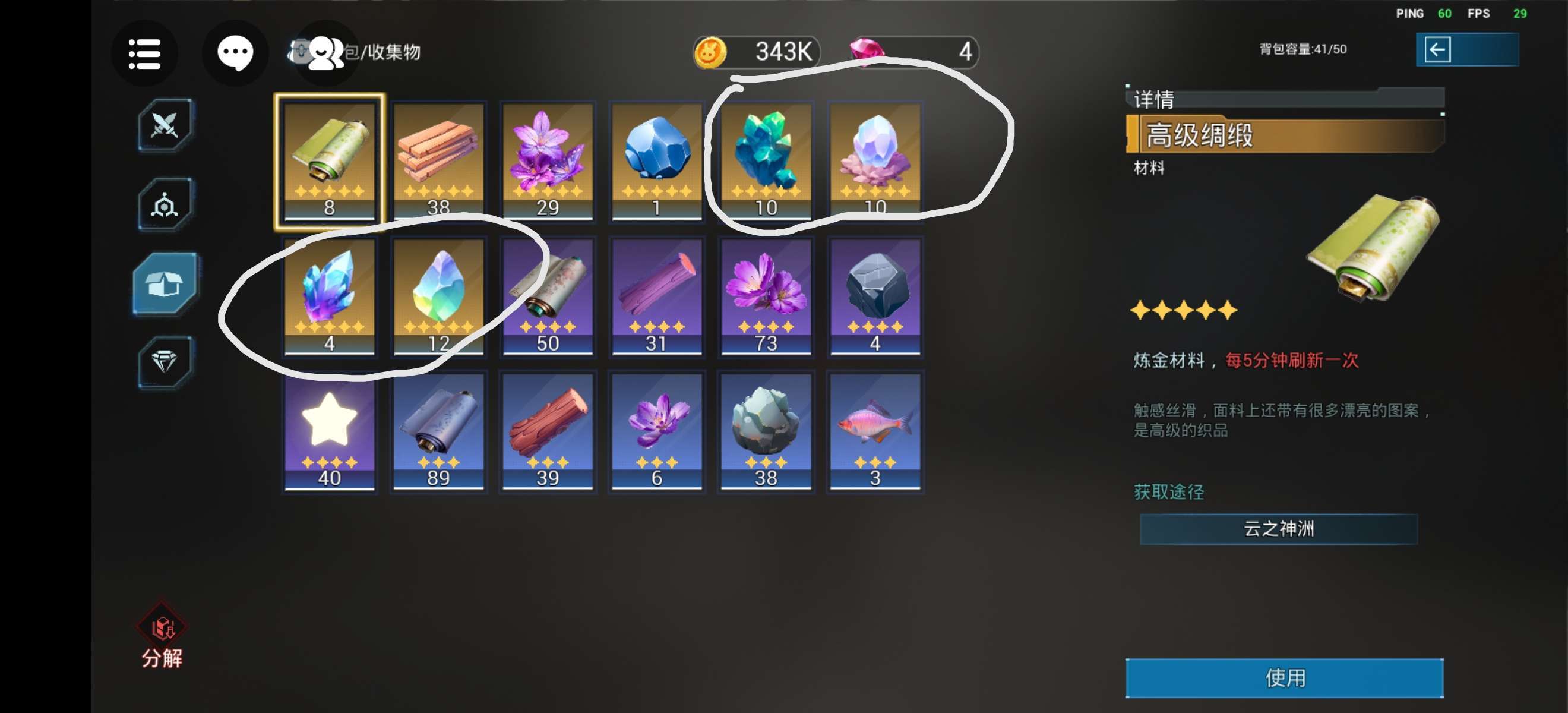The height and width of the screenshot is (713, 1568).
Task: Select the diamond gem category icon
Action: pos(165,362)
